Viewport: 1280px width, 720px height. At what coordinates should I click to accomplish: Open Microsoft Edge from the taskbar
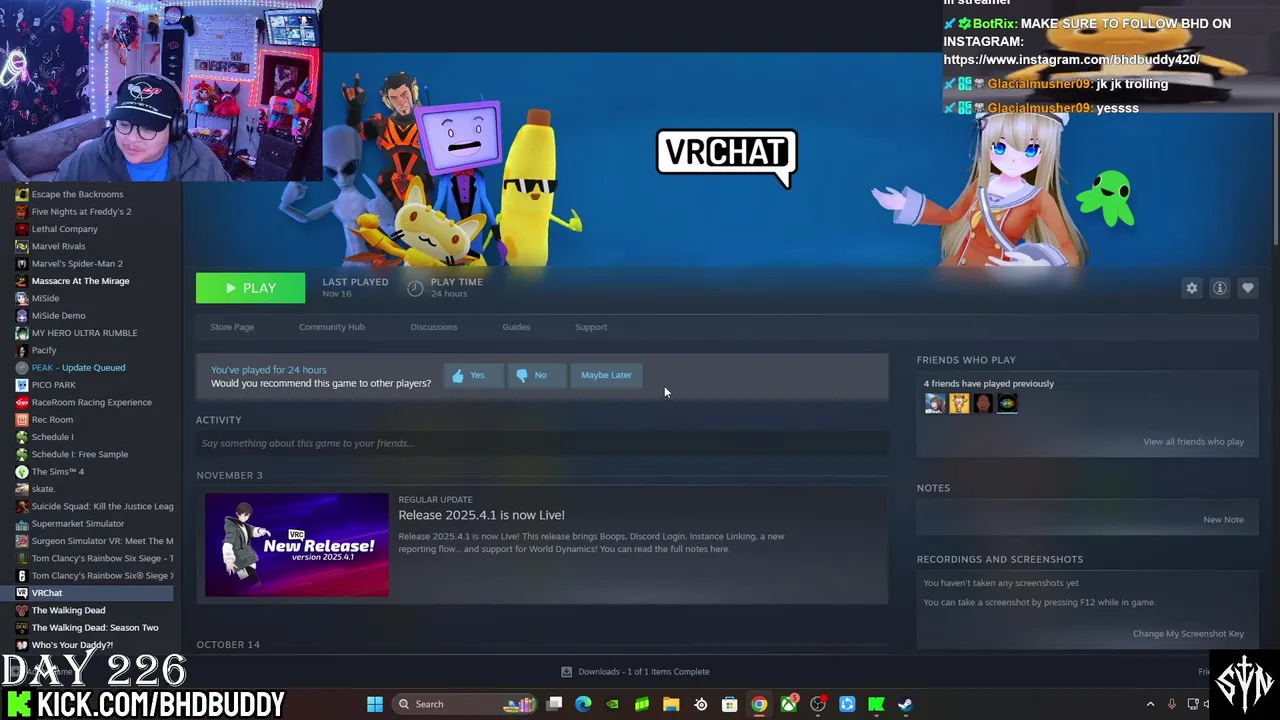[x=583, y=704]
